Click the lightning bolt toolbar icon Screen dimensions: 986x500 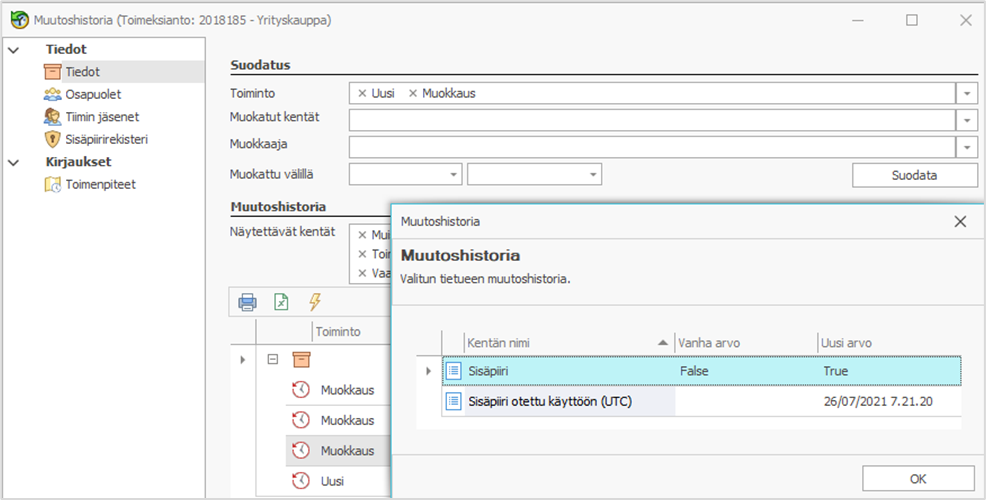315,301
